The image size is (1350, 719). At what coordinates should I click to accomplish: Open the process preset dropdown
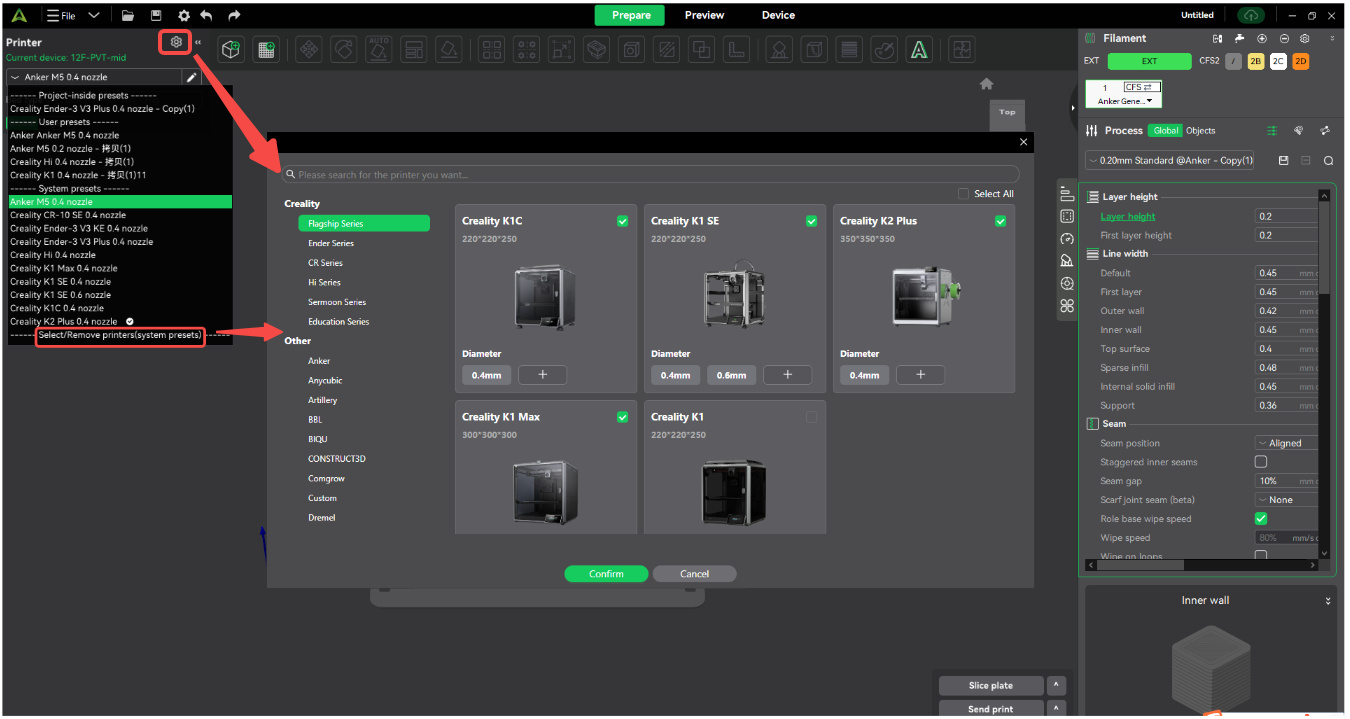coord(1171,160)
